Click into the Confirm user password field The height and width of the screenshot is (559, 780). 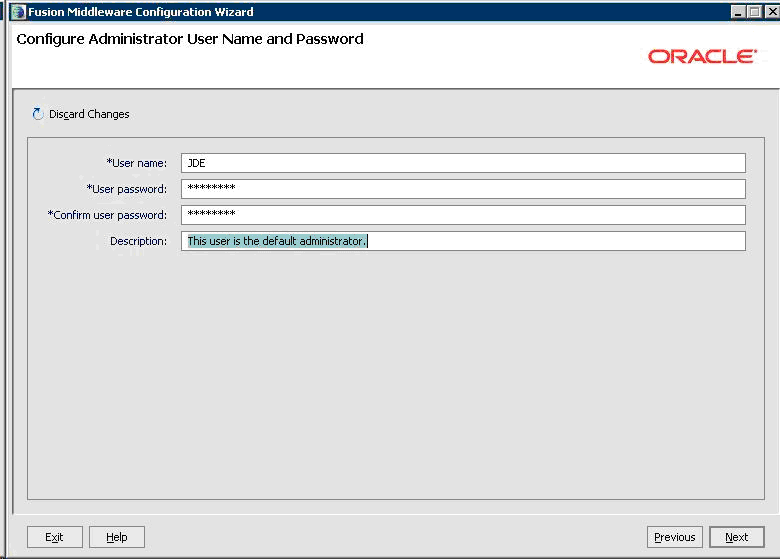[x=463, y=215]
